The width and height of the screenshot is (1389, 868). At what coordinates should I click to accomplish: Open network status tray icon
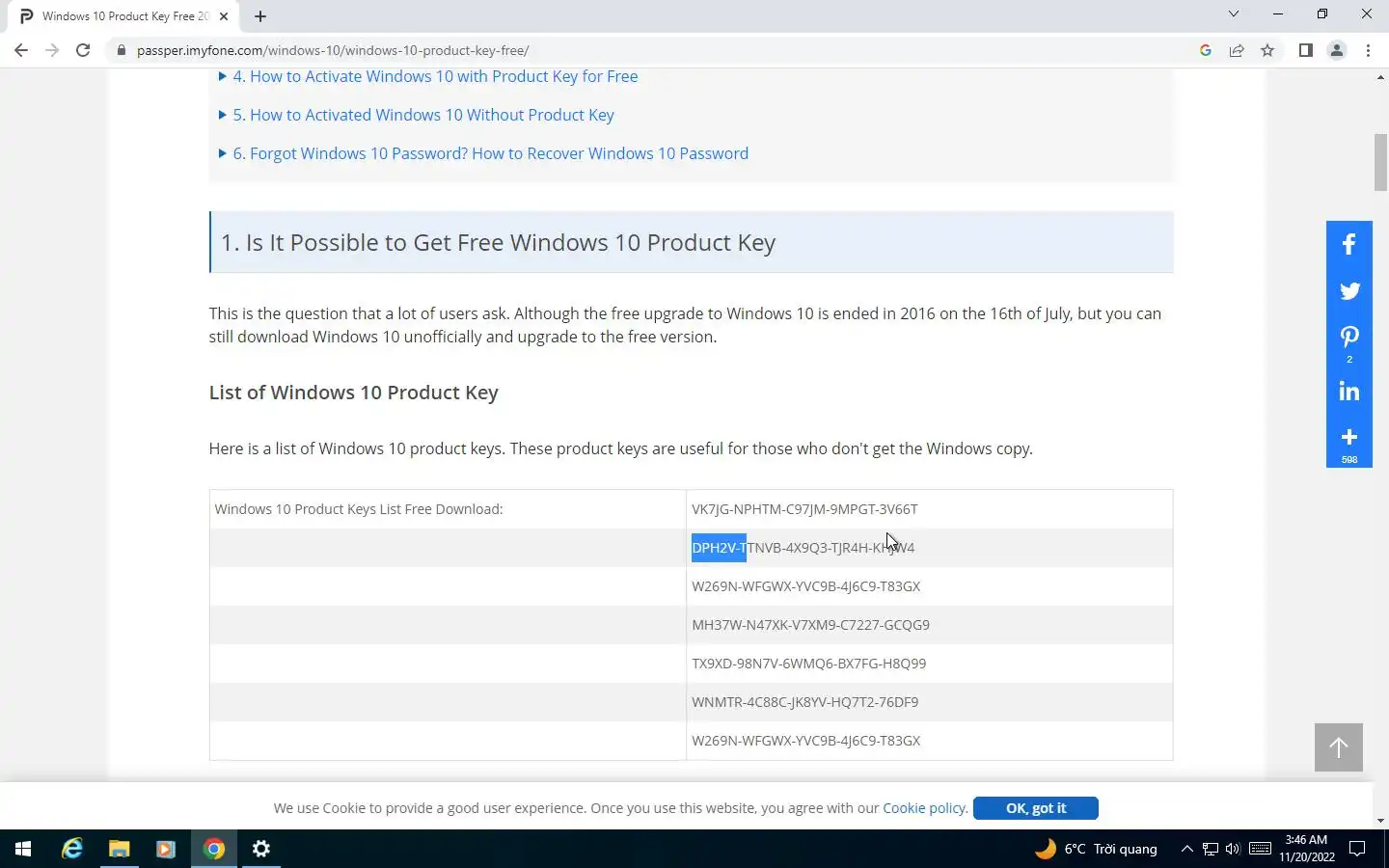click(x=1210, y=849)
